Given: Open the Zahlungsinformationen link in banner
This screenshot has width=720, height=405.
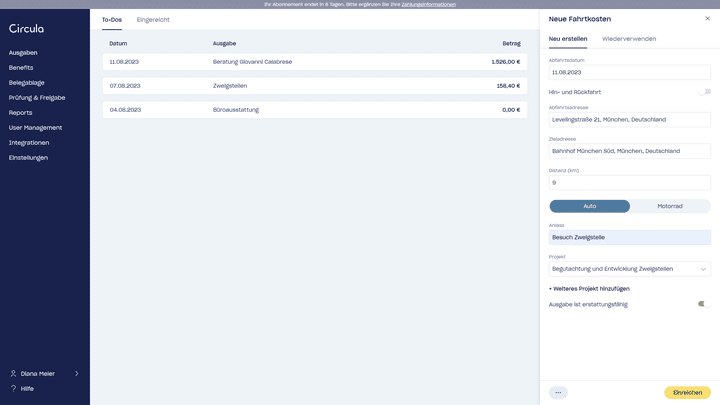Looking at the screenshot, I should pos(428,4).
